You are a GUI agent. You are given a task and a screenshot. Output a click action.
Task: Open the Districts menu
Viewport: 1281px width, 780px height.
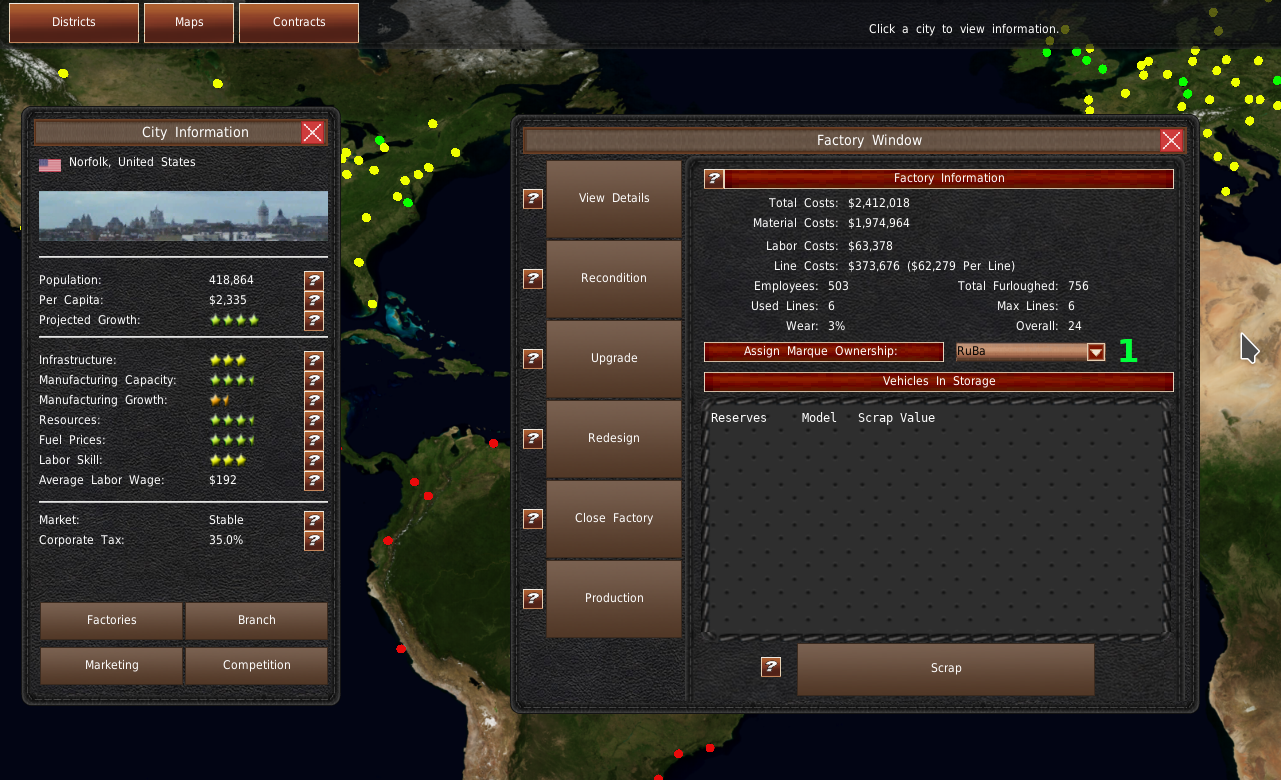[74, 23]
